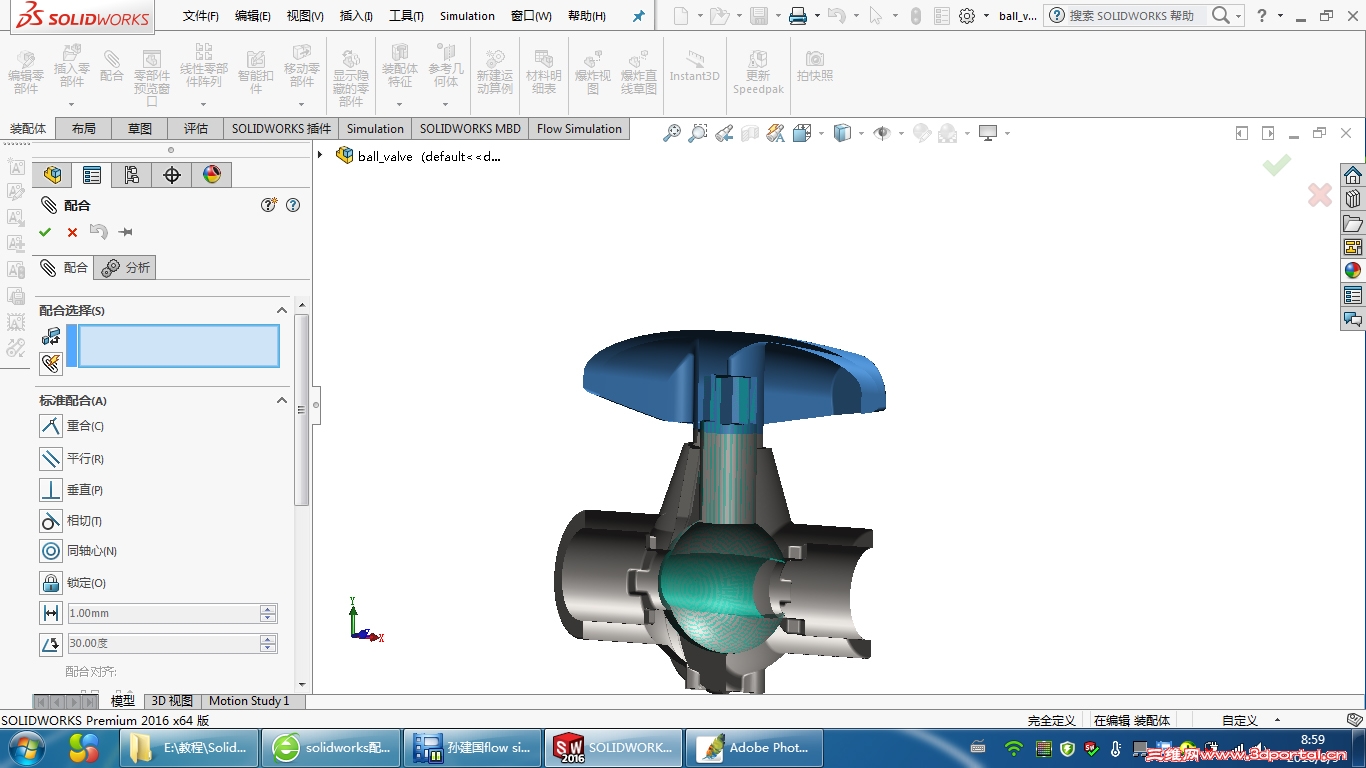The height and width of the screenshot is (768, 1366).
Task: Switch to the Motion Study 1 bottom tab
Action: 249,701
